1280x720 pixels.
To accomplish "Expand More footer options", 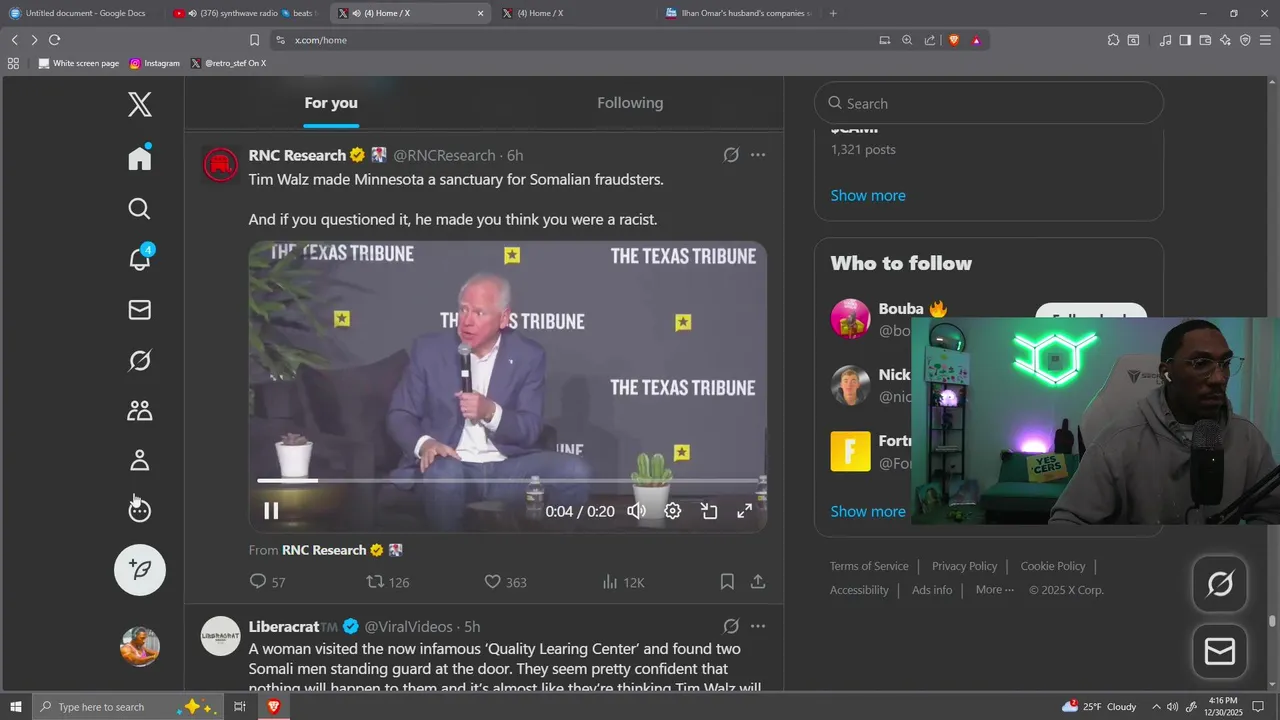I will tap(995, 590).
